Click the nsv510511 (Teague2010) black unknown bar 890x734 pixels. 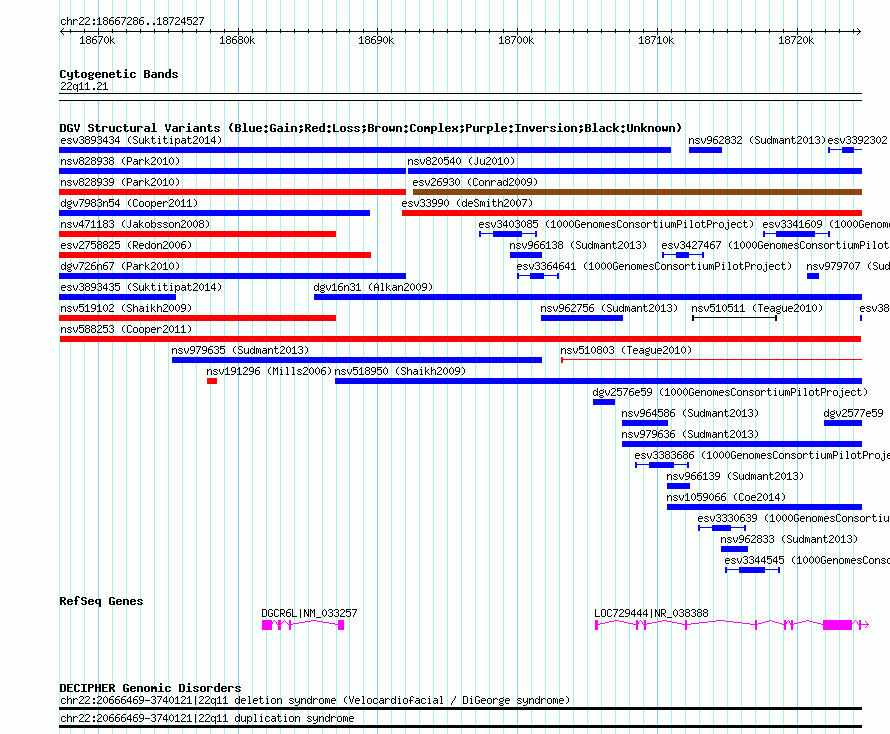734,318
